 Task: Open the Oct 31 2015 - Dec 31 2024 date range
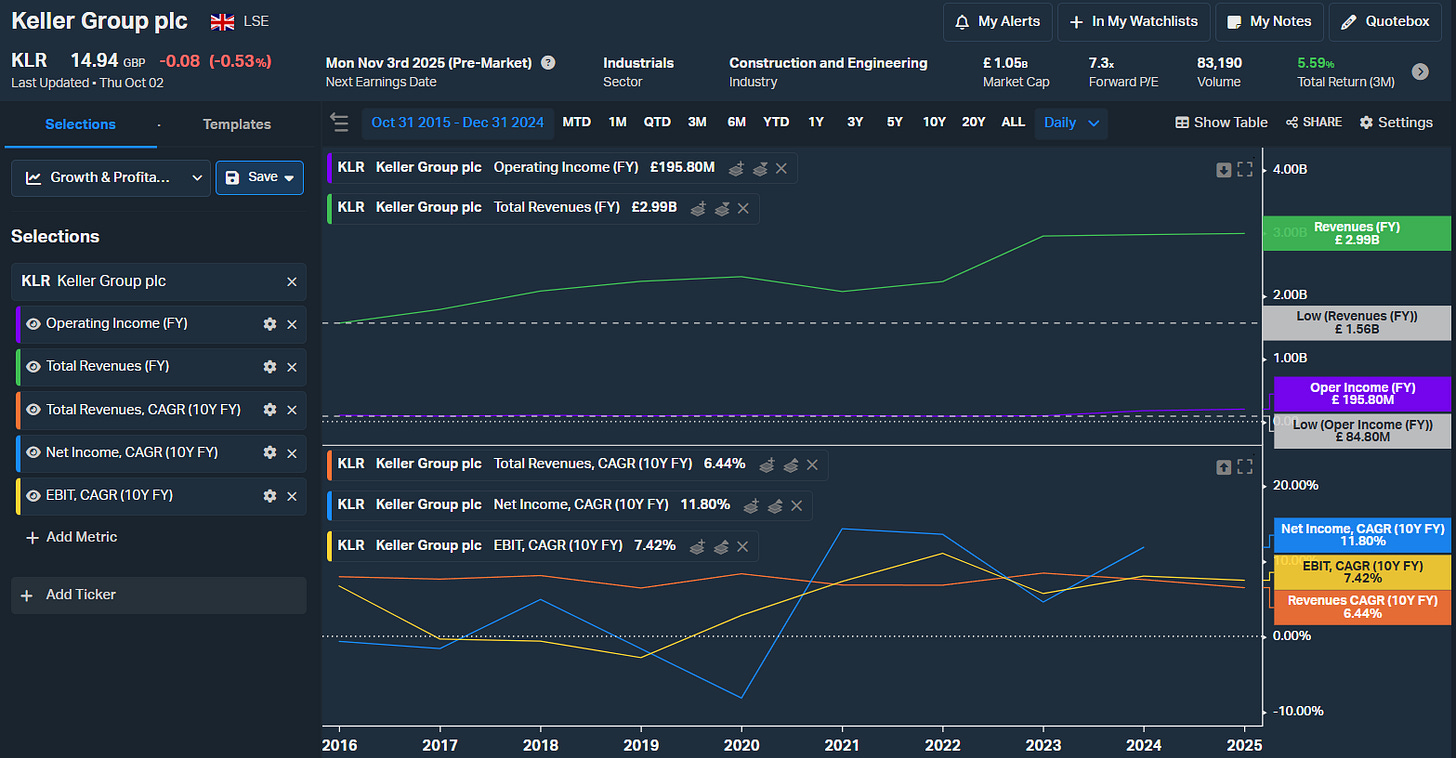[x=458, y=123]
